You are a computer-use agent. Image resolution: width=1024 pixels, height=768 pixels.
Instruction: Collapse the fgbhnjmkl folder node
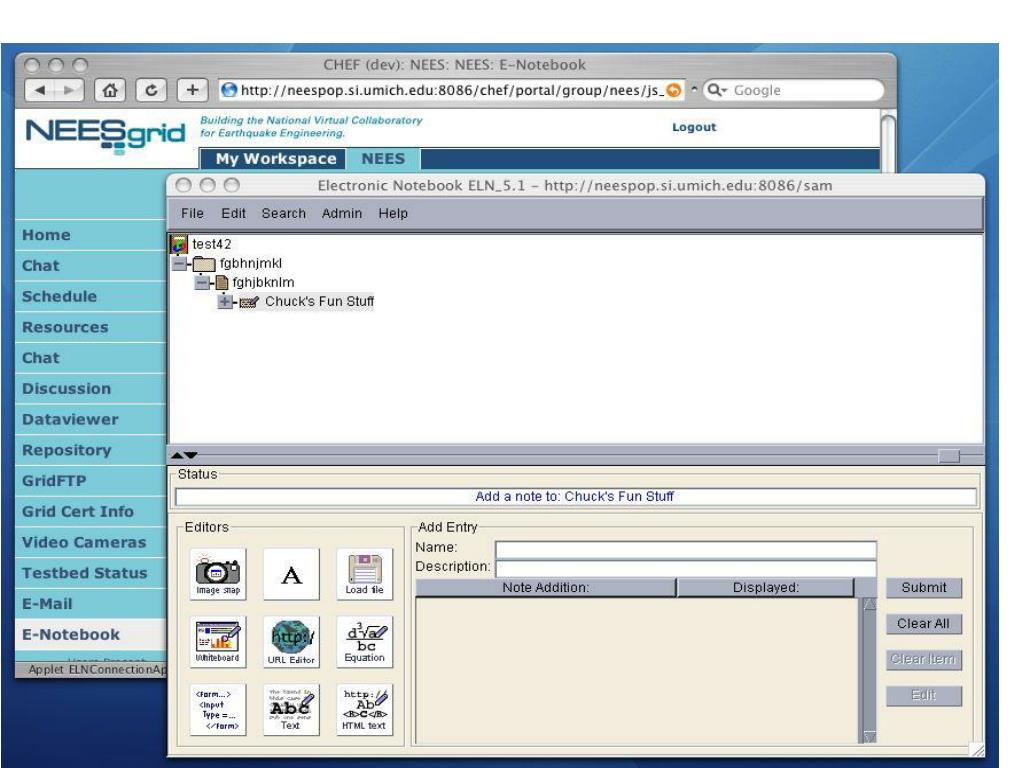click(x=180, y=264)
